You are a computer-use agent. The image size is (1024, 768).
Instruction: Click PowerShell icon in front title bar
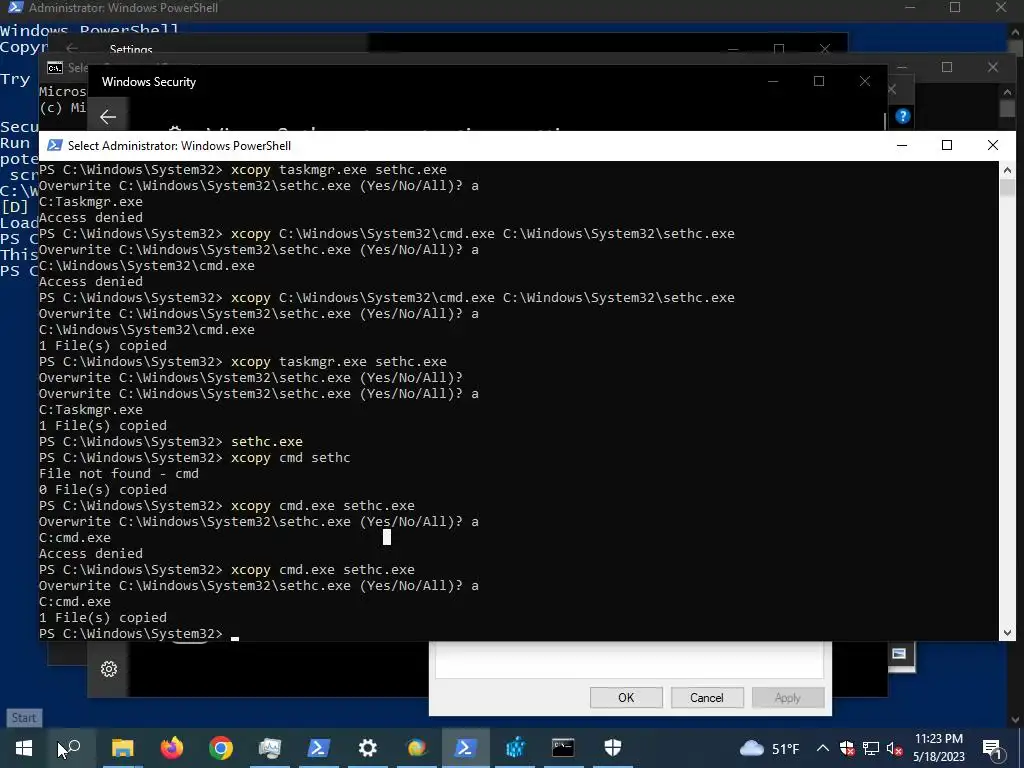55,145
